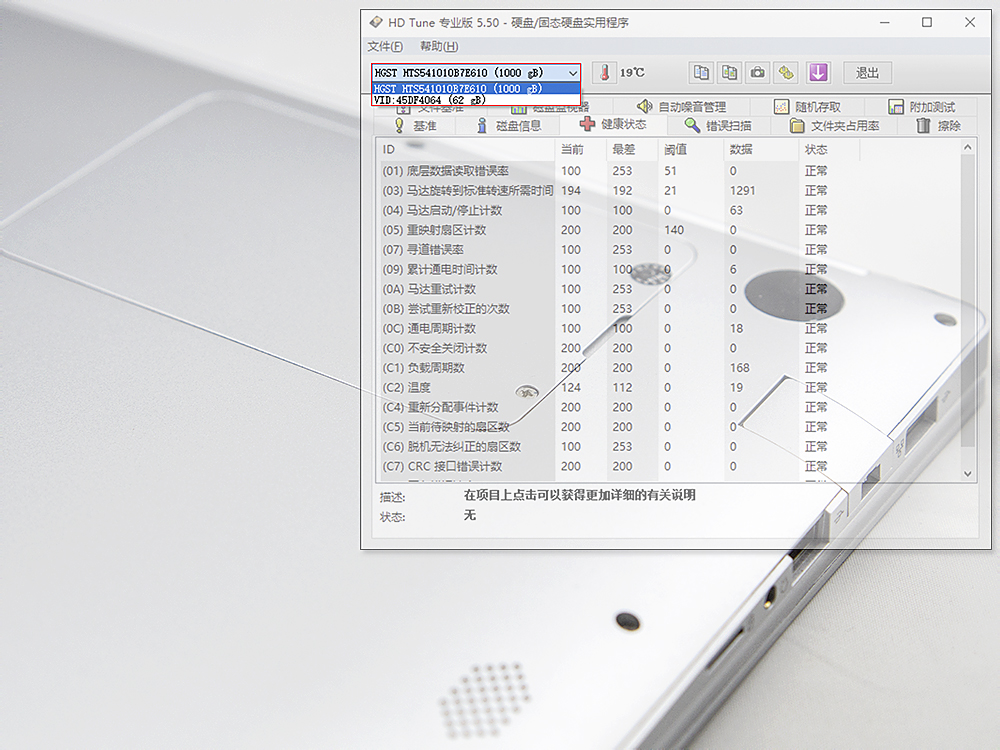This screenshot has width=1000, height=750.
Task: Click the purple download arrow icon
Action: pos(818,73)
